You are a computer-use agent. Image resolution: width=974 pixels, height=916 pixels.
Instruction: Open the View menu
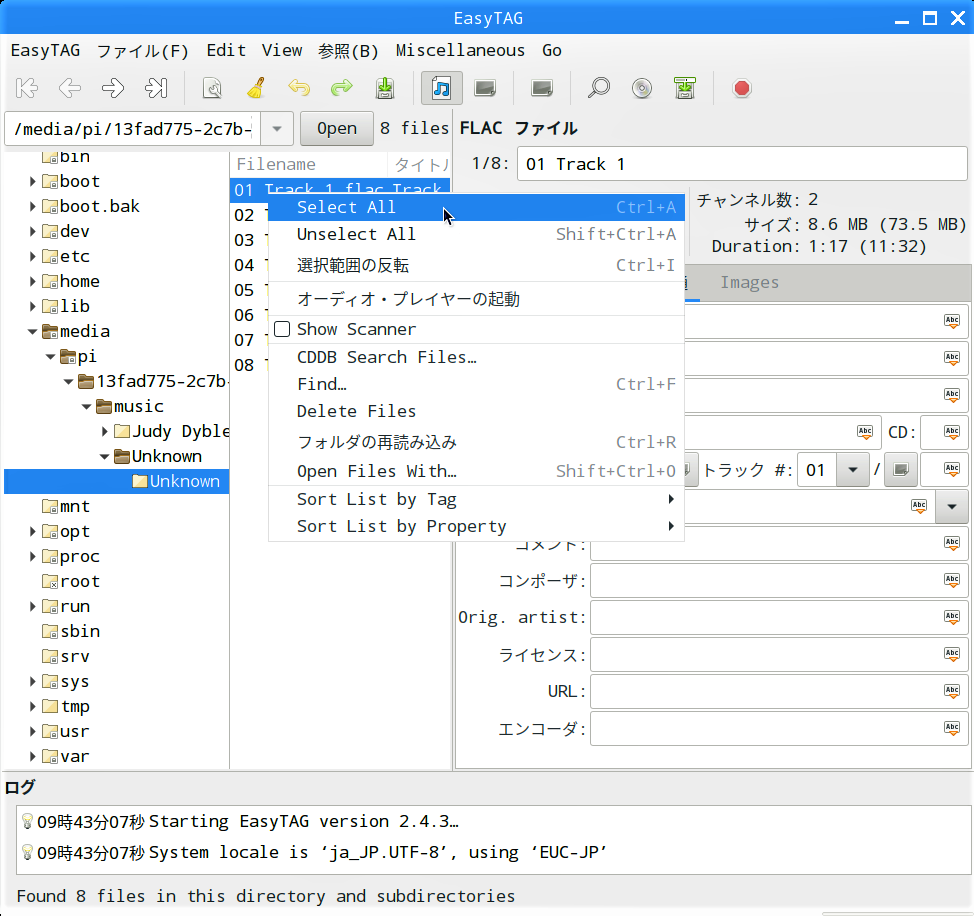(282, 50)
